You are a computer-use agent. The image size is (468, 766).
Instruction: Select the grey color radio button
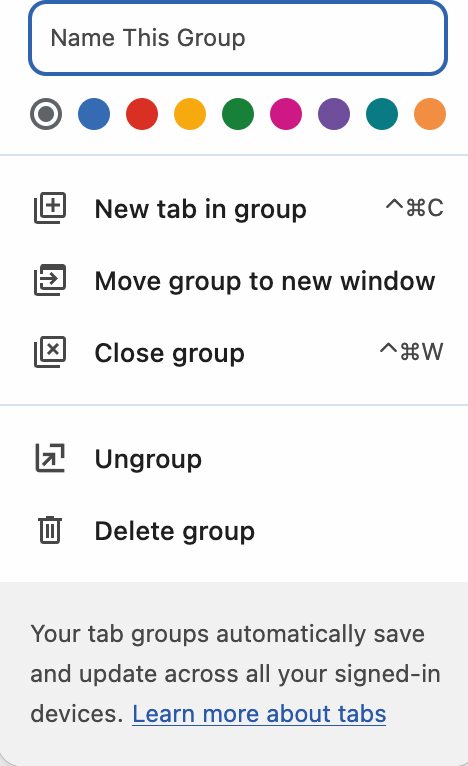pos(46,114)
